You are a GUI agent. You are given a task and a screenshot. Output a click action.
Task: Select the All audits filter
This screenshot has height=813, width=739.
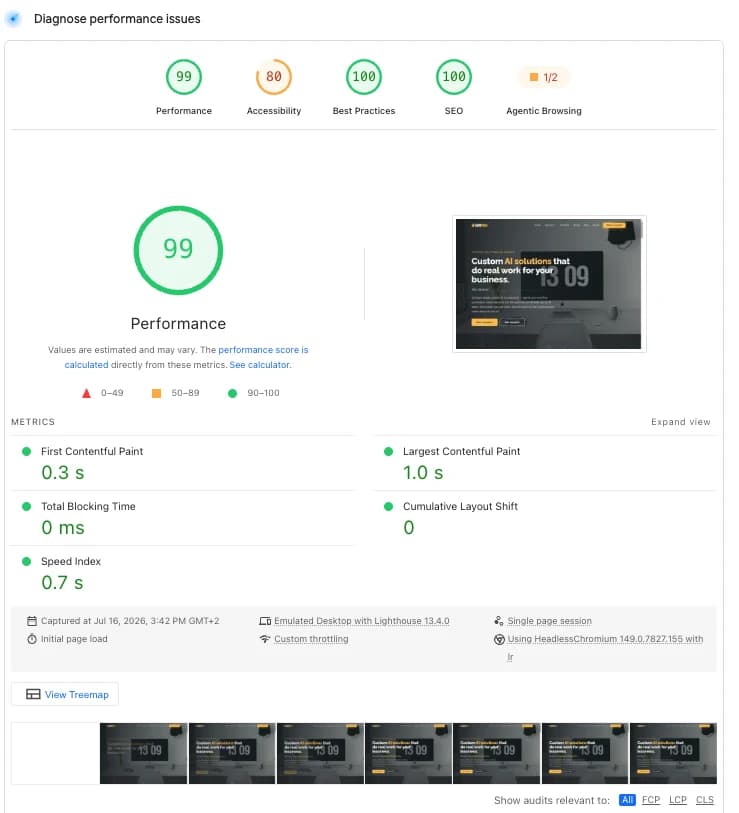tap(627, 800)
